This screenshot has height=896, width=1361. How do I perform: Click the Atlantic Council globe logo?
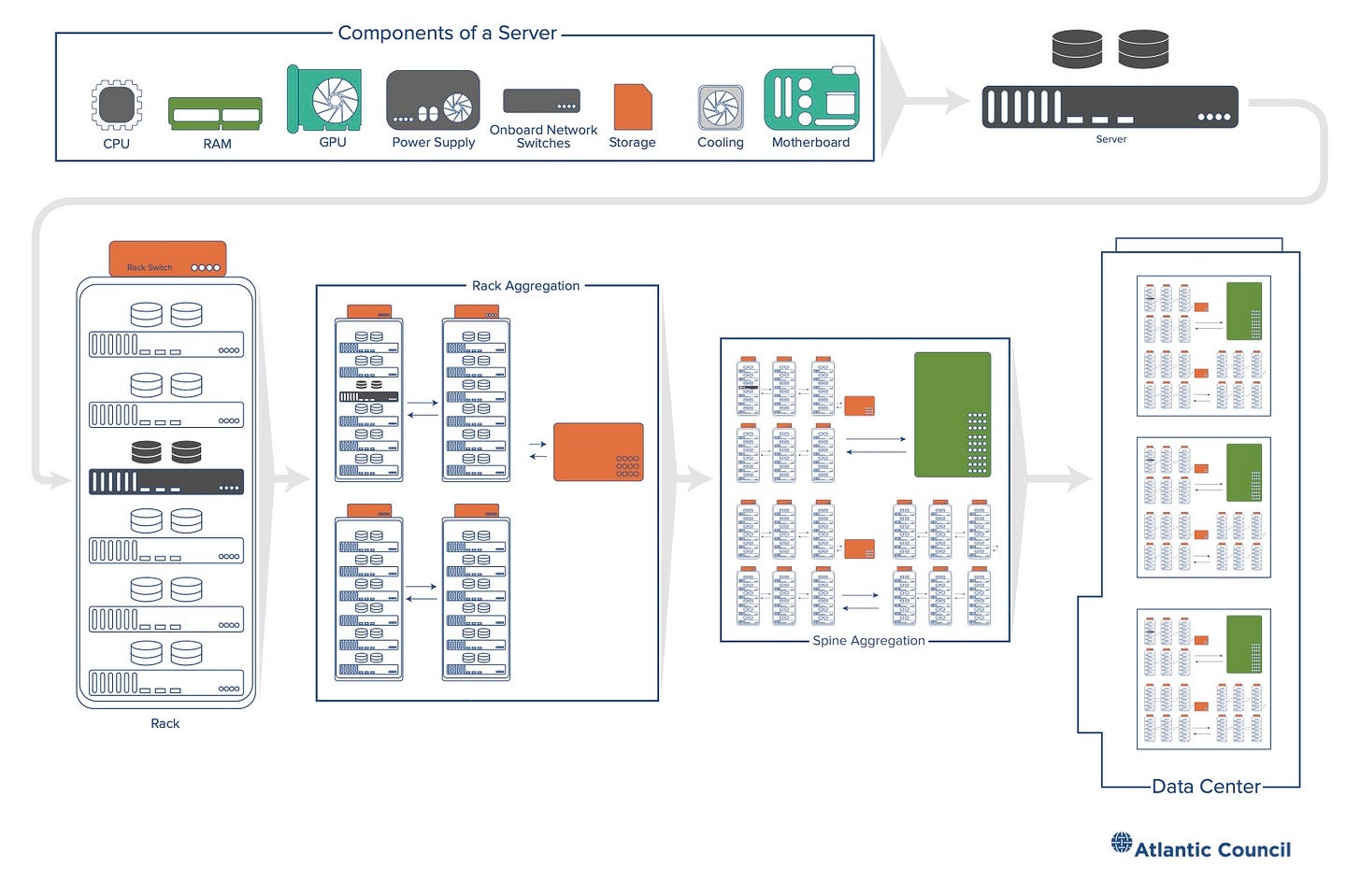tap(1121, 843)
